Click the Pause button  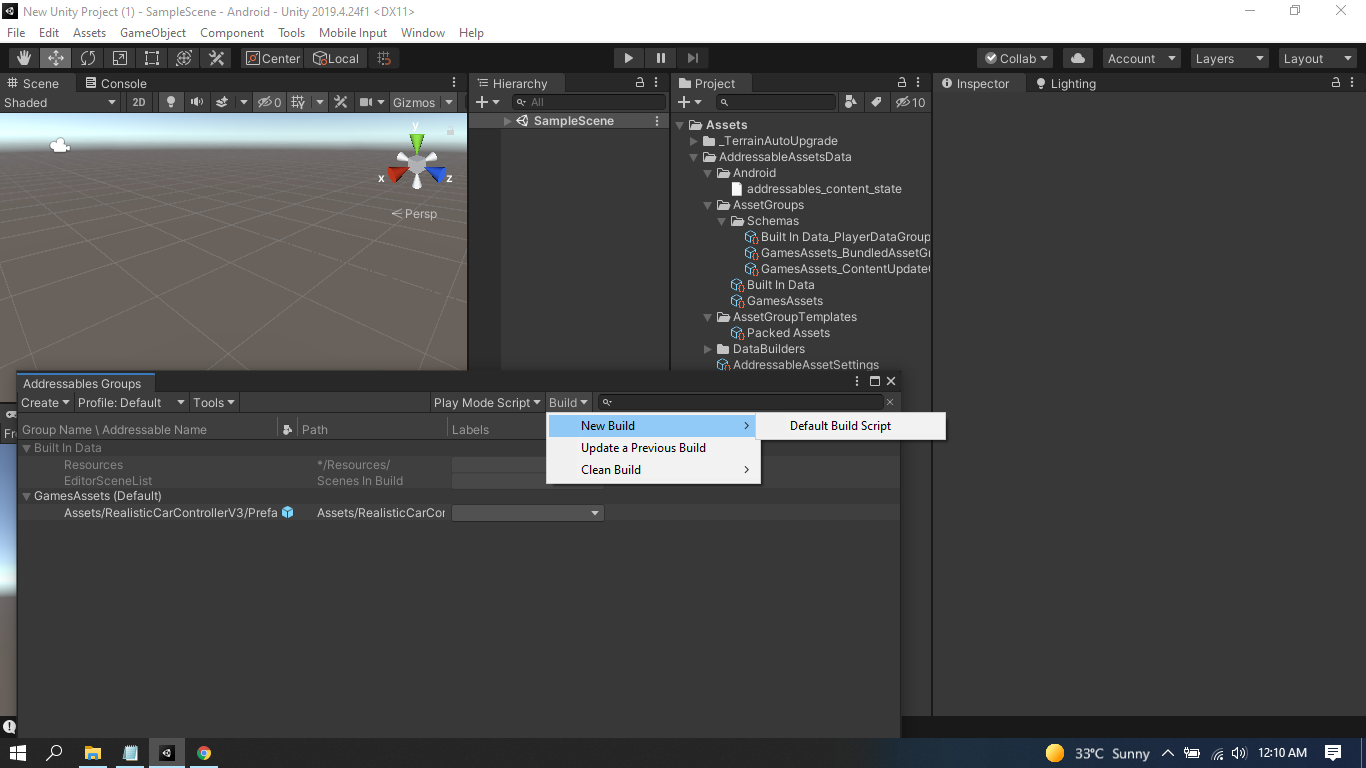tap(661, 58)
